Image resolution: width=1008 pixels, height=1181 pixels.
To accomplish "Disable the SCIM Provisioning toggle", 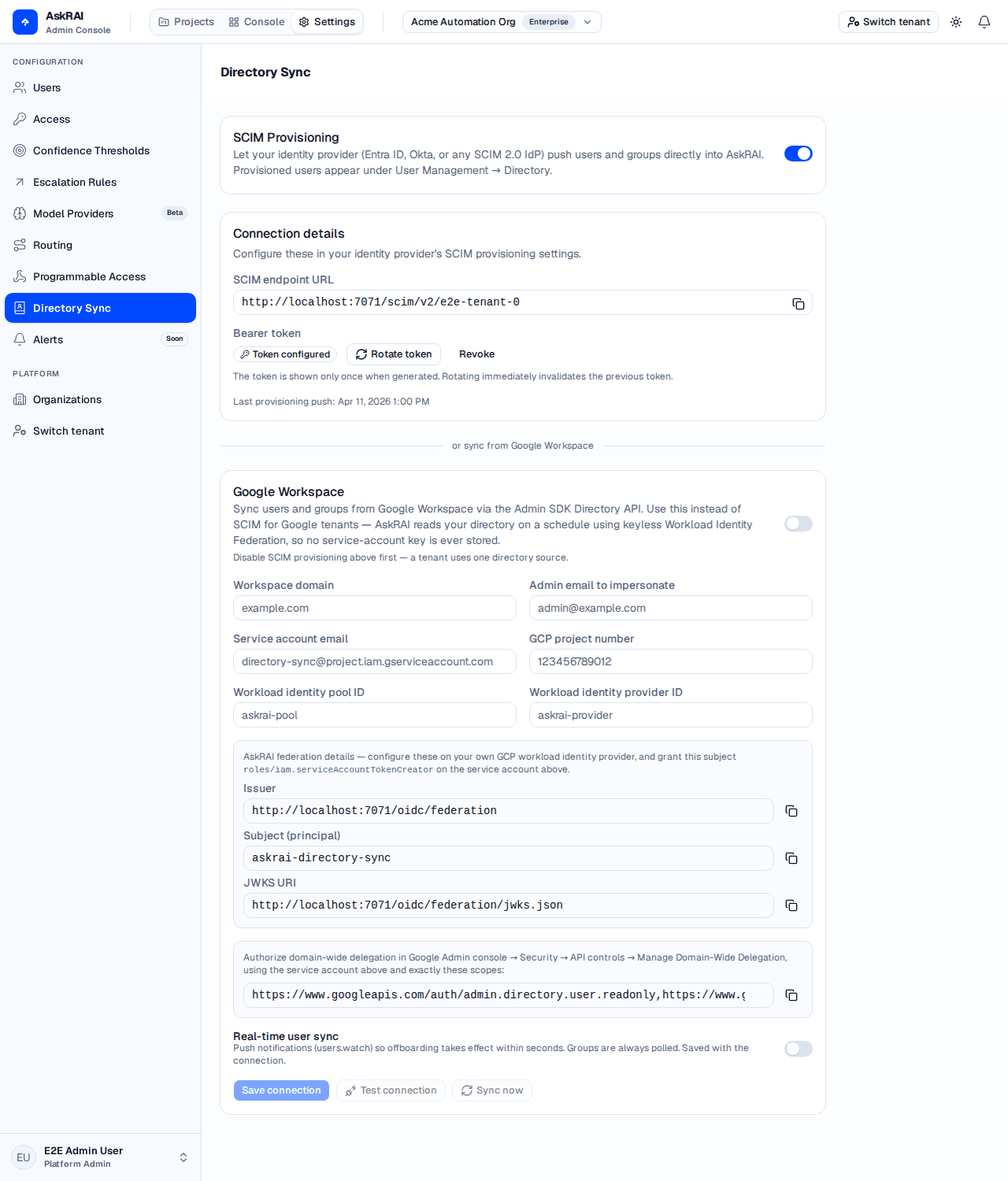I will tap(799, 154).
